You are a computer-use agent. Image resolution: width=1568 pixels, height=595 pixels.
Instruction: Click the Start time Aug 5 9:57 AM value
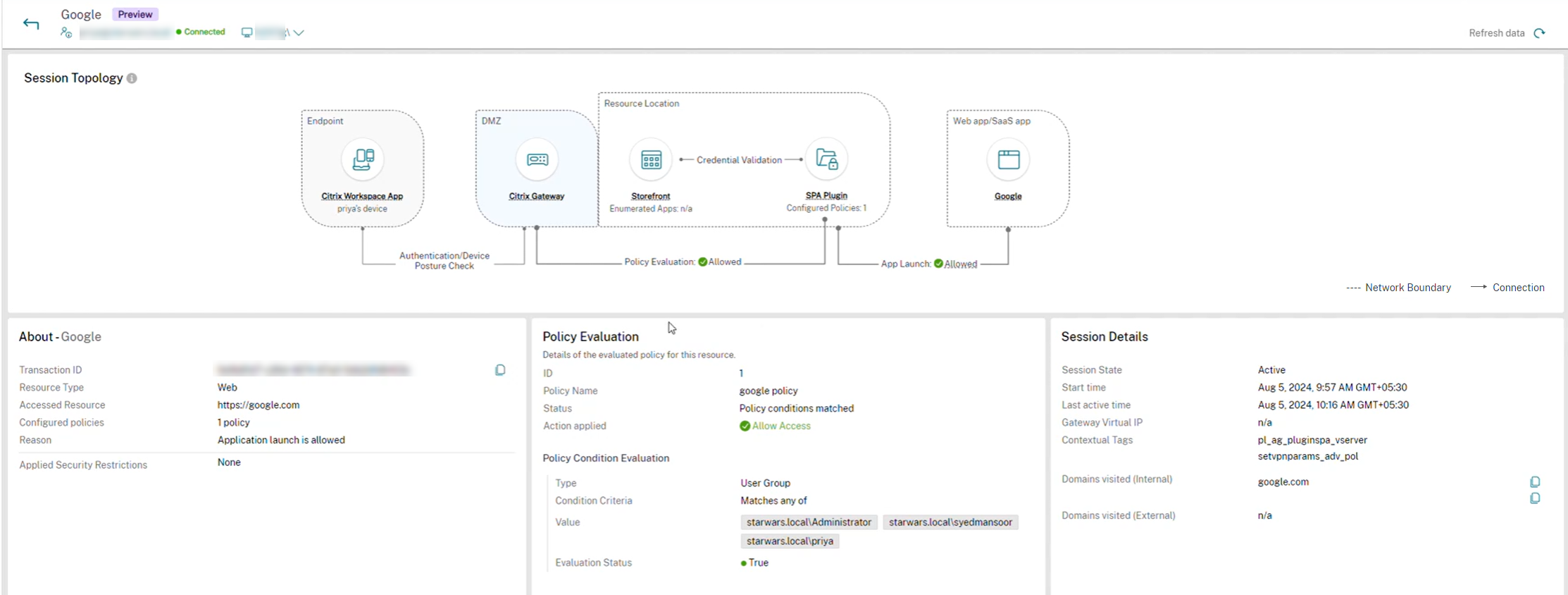coord(1333,388)
